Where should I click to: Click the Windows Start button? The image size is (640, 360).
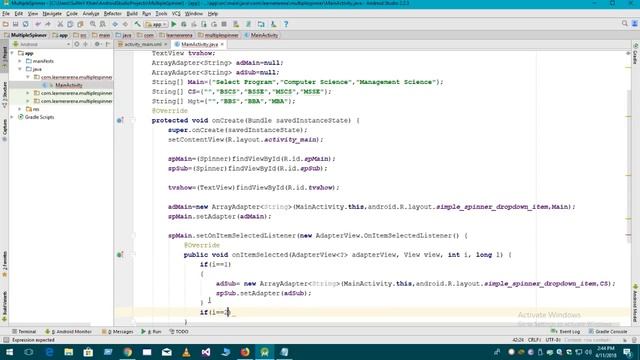tap(9, 352)
